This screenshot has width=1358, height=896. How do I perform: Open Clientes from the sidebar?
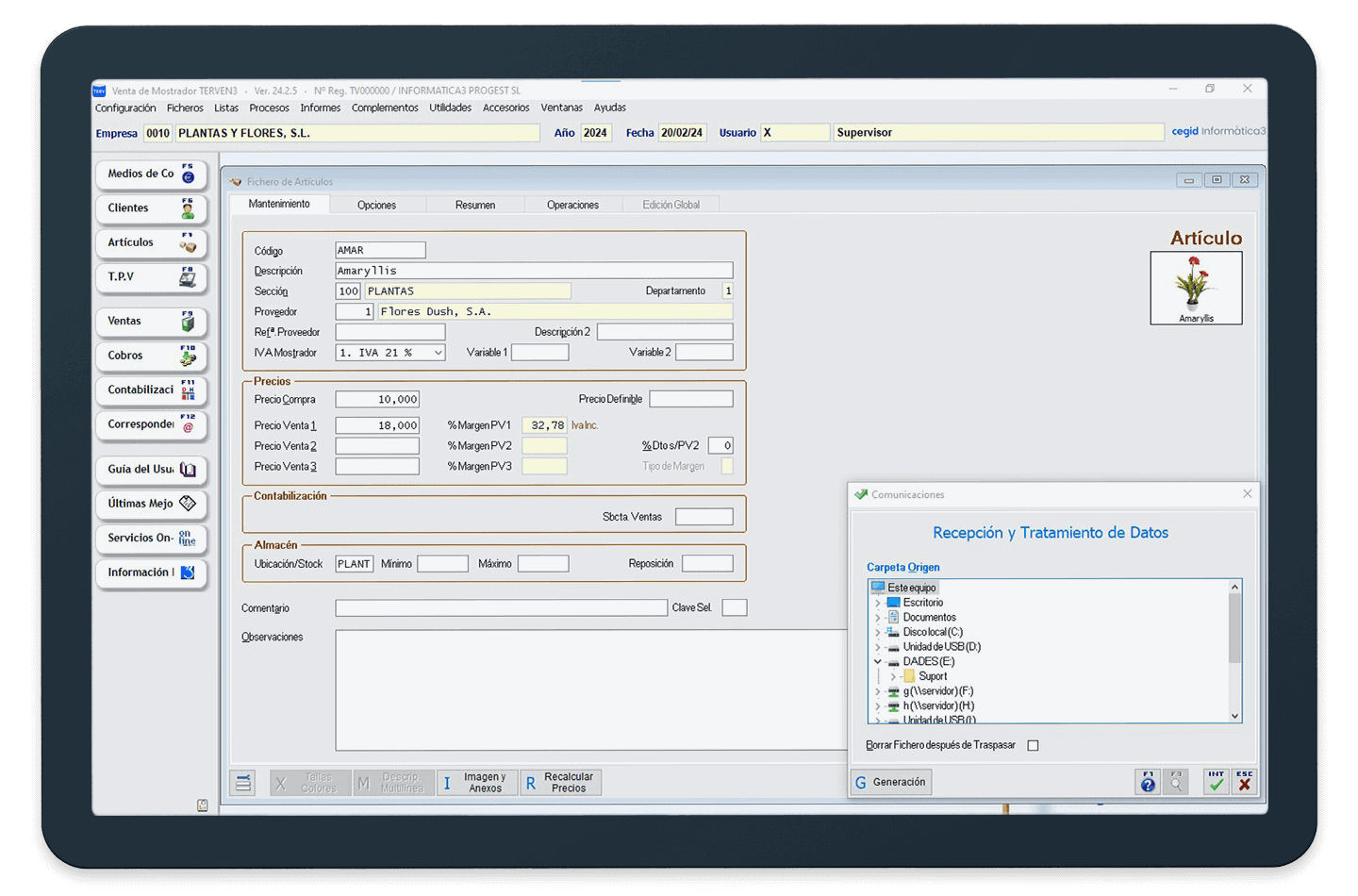tap(151, 208)
